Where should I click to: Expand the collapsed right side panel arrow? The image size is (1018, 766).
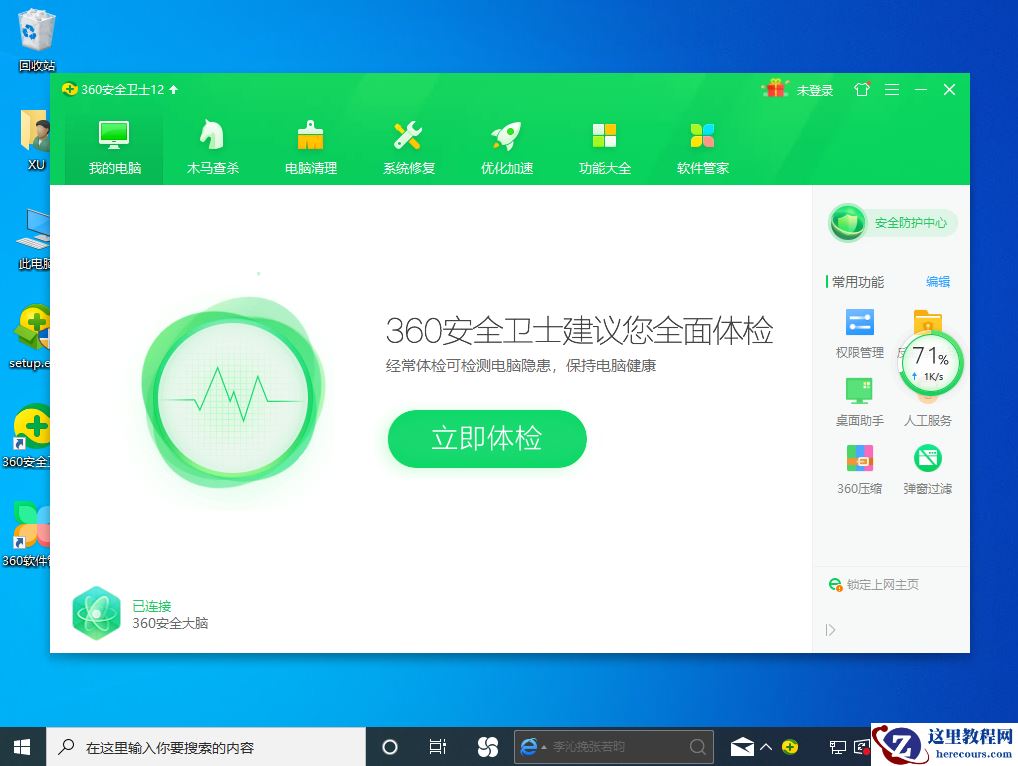click(x=831, y=630)
